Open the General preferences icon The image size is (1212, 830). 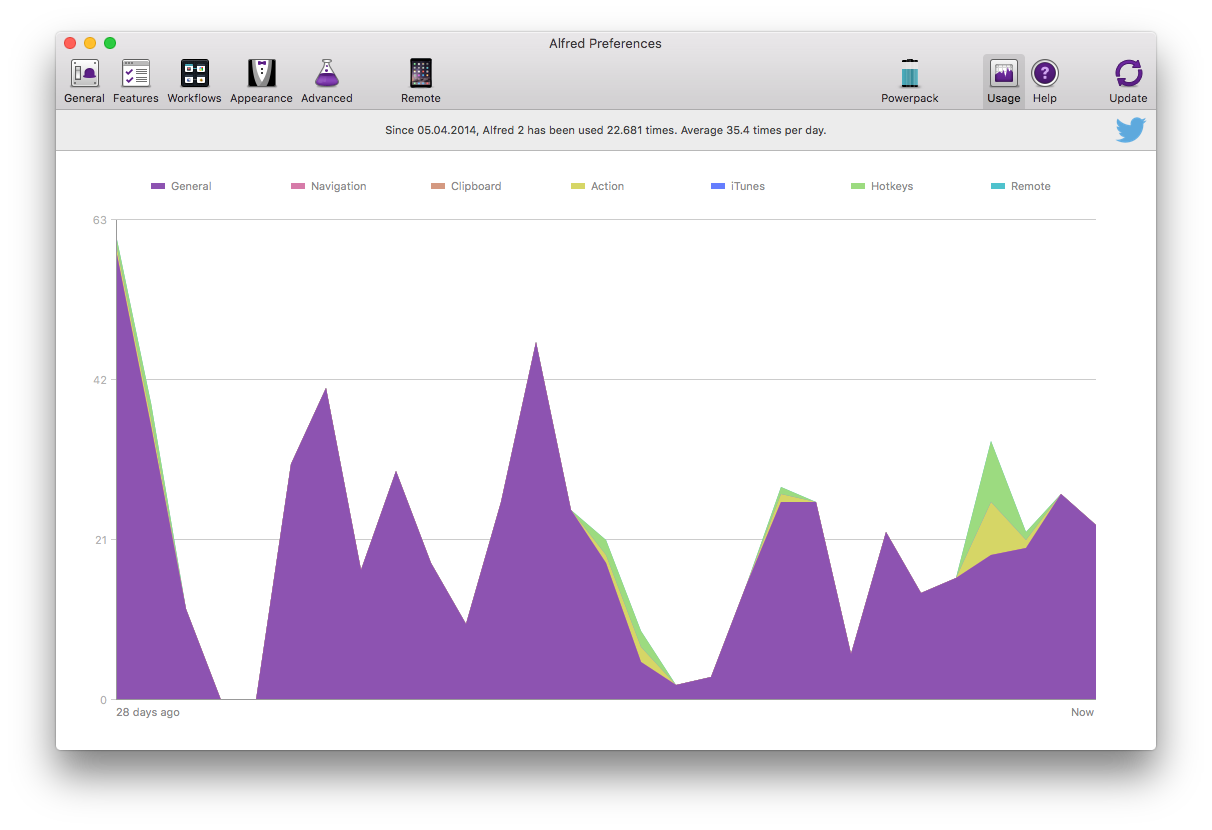pyautogui.click(x=84, y=74)
